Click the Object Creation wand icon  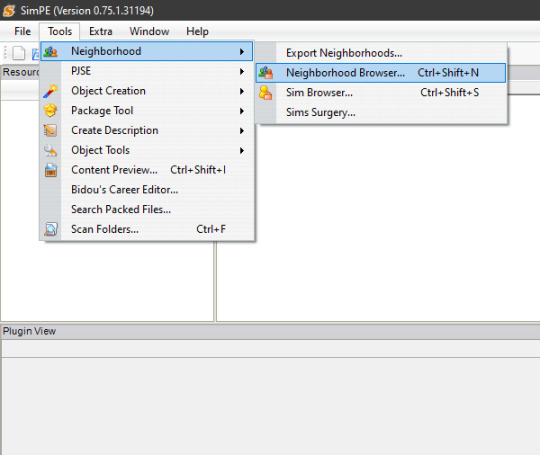[51, 91]
